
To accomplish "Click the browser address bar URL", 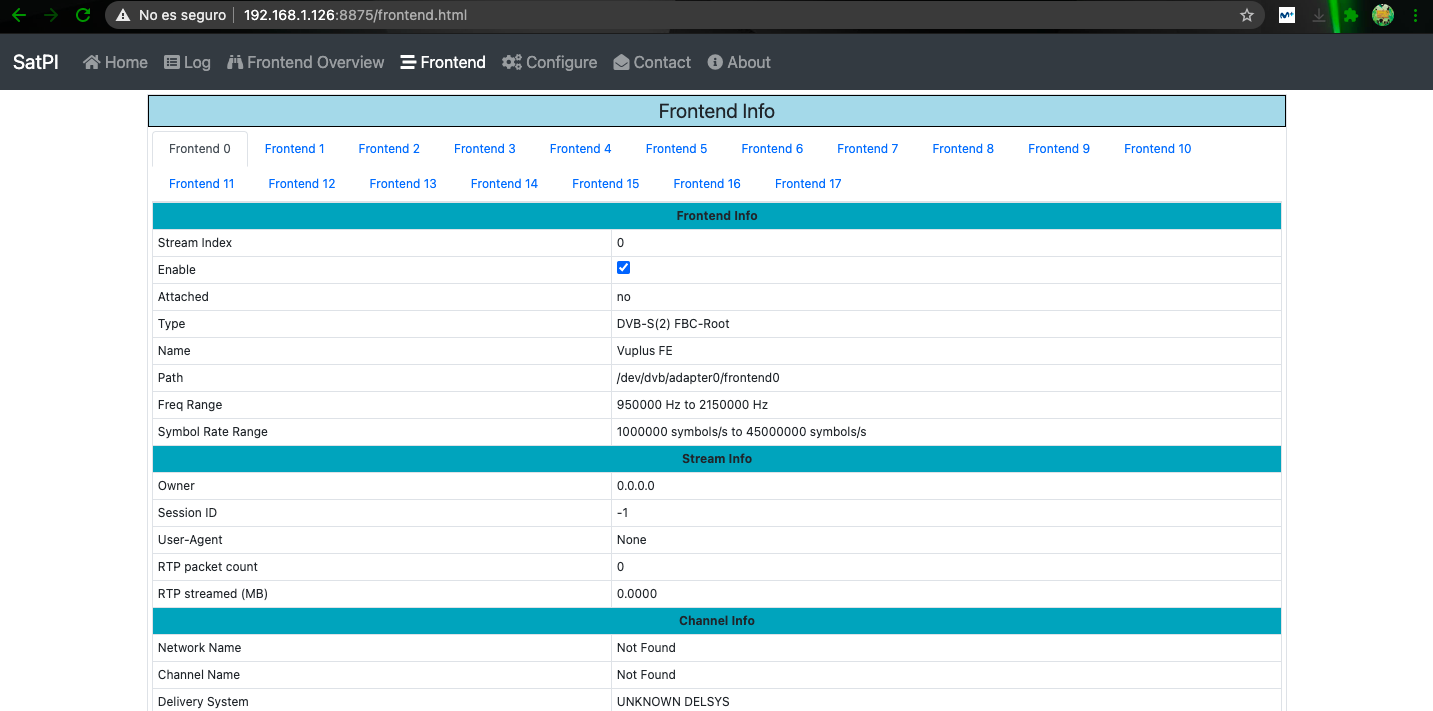I will (355, 15).
